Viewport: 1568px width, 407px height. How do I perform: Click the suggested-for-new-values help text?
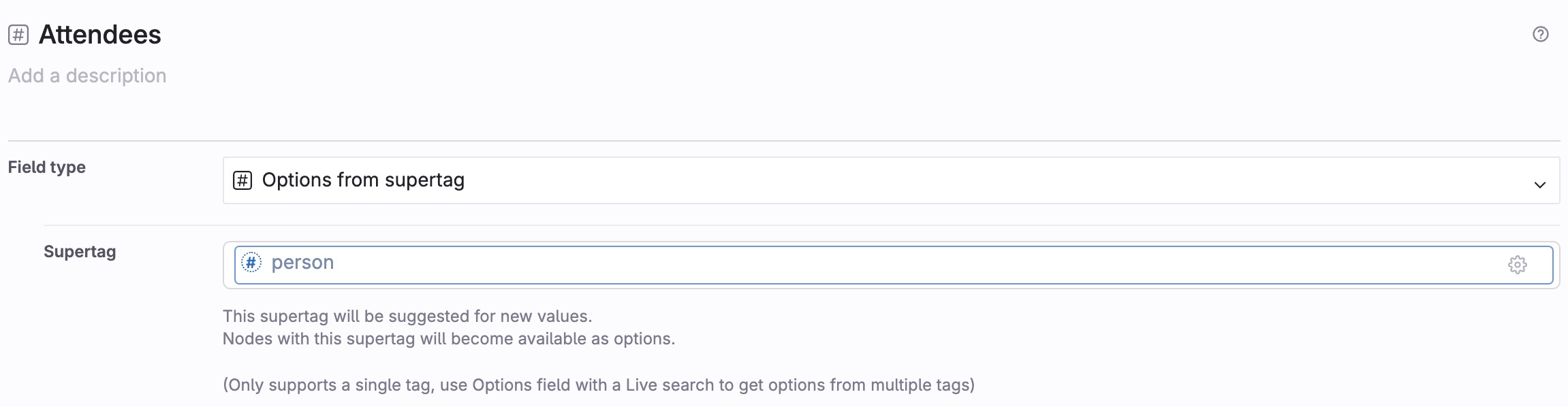coord(407,316)
